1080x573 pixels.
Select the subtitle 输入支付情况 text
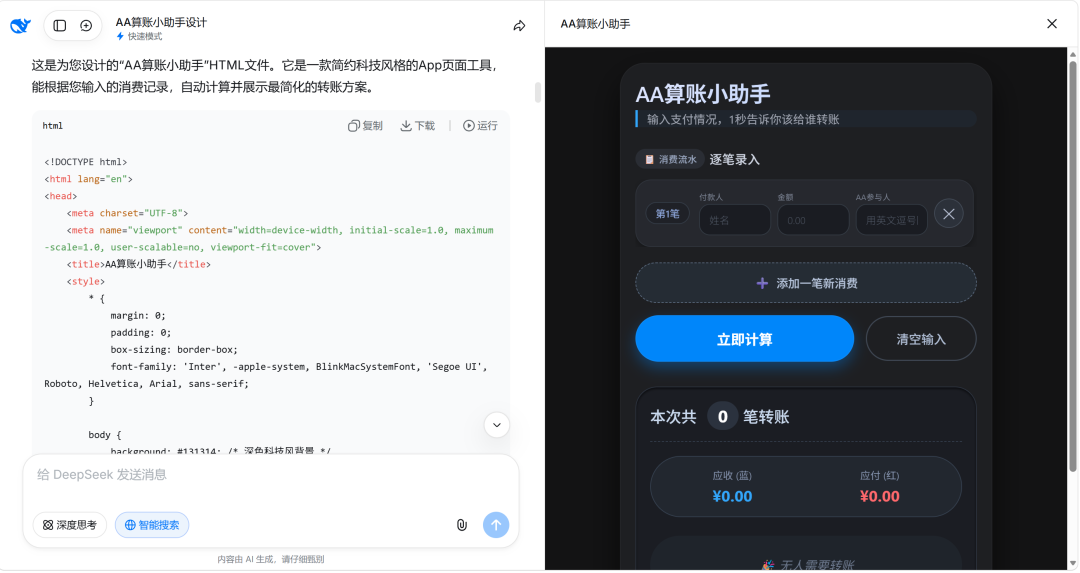tap(743, 120)
